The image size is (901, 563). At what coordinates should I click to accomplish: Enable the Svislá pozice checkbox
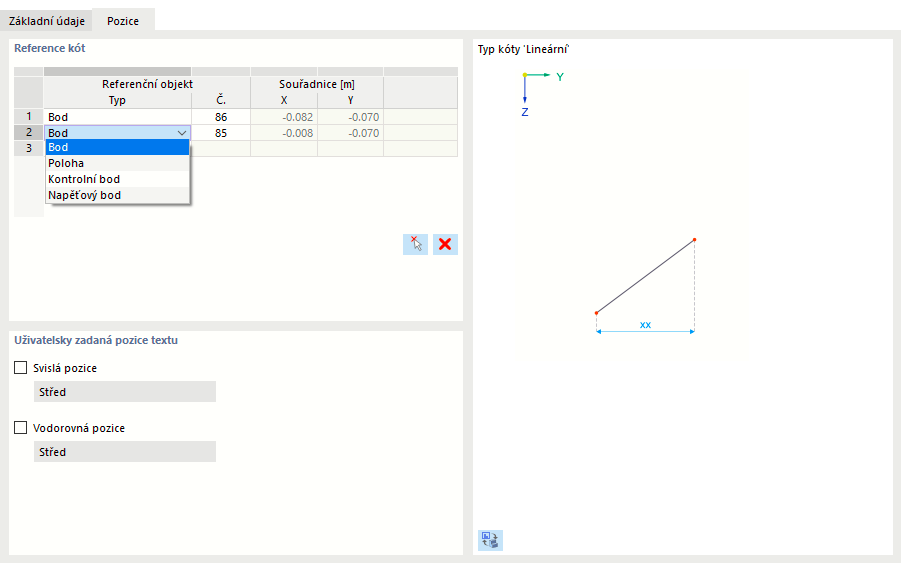tap(21, 368)
